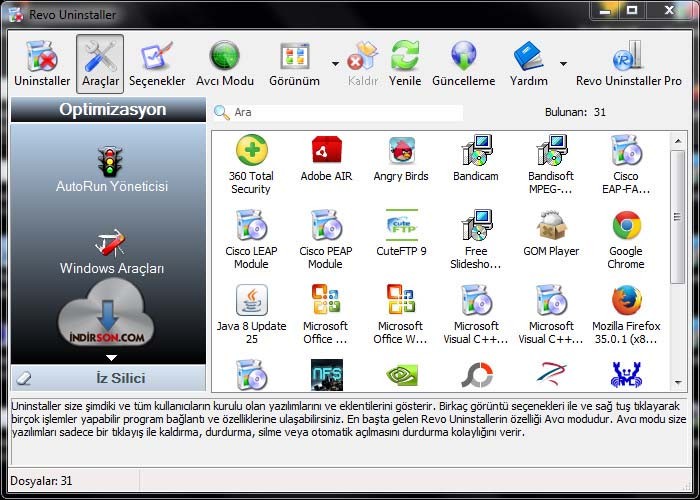The height and width of the screenshot is (500, 700).
Task: Expand the Yardım dropdown arrow
Action: pyautogui.click(x=563, y=64)
